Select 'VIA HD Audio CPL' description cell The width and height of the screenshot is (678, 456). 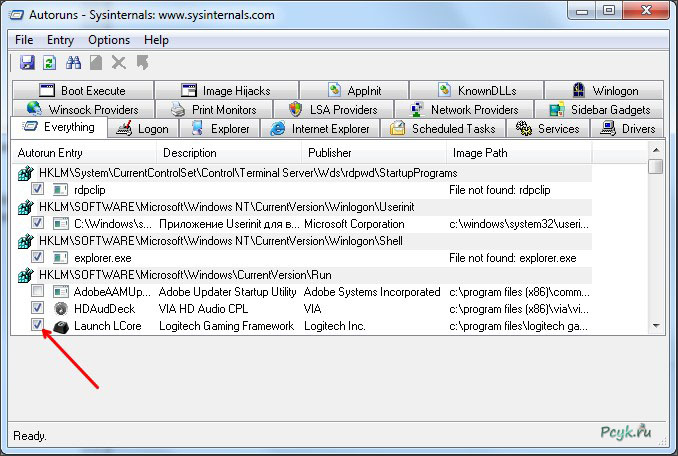tap(203, 309)
